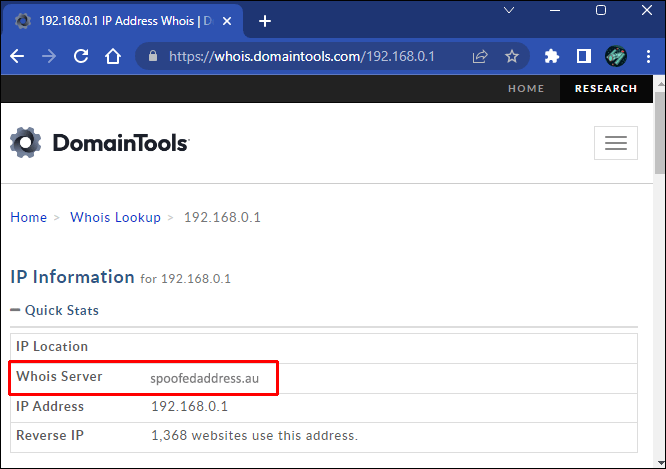Close the 192.168.0.1 Whois tab
The height and width of the screenshot is (469, 666).
coord(227,21)
